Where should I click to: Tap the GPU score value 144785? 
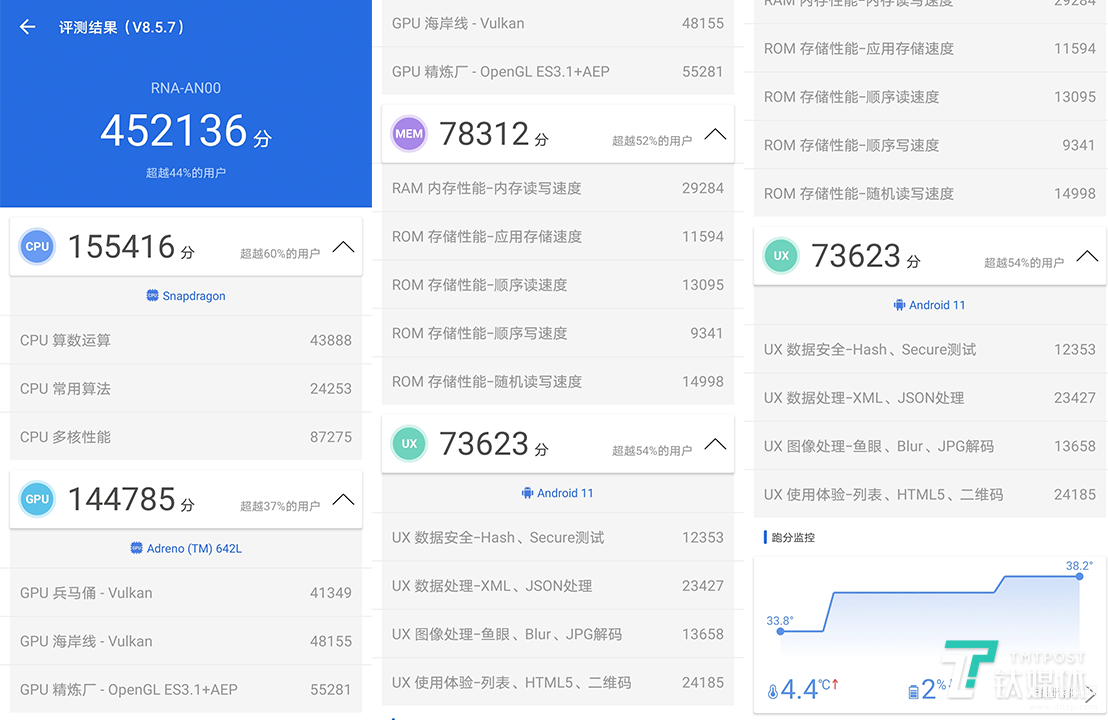point(122,499)
